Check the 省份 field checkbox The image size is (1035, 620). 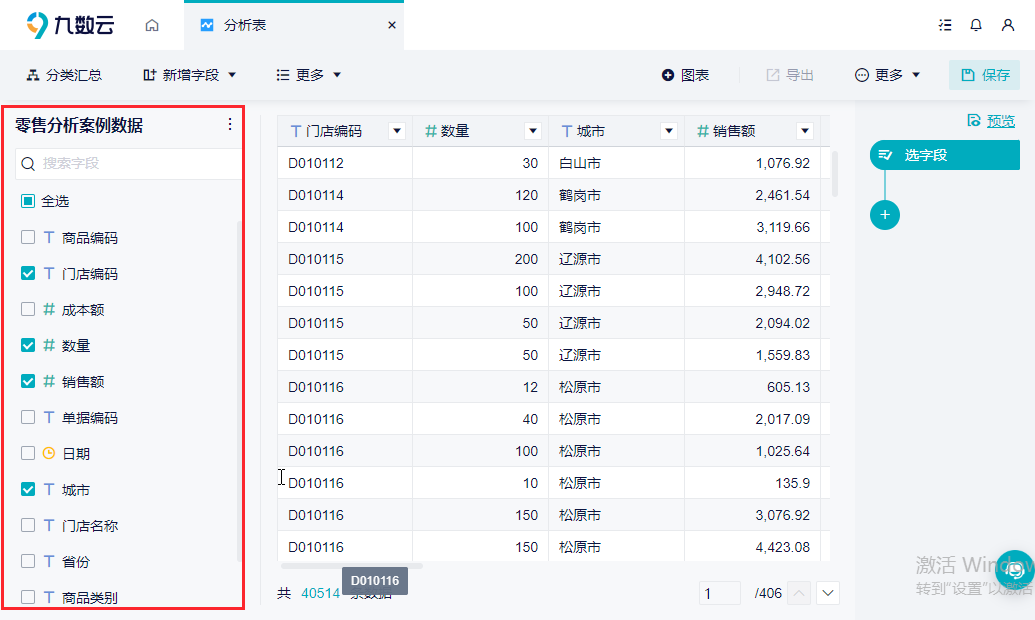(x=28, y=561)
